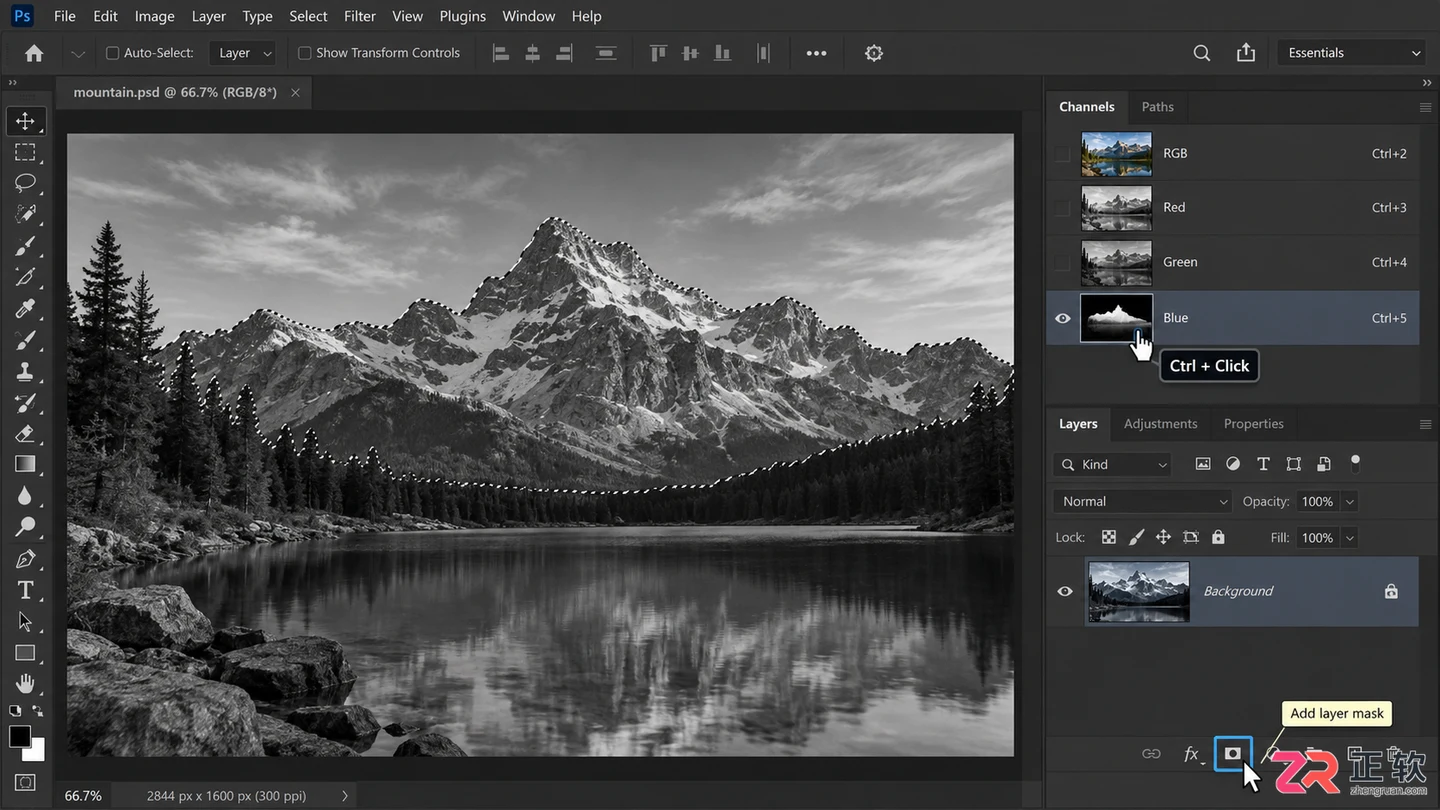This screenshot has height=810, width=1440.
Task: Select the Gradient tool
Action: 25,464
